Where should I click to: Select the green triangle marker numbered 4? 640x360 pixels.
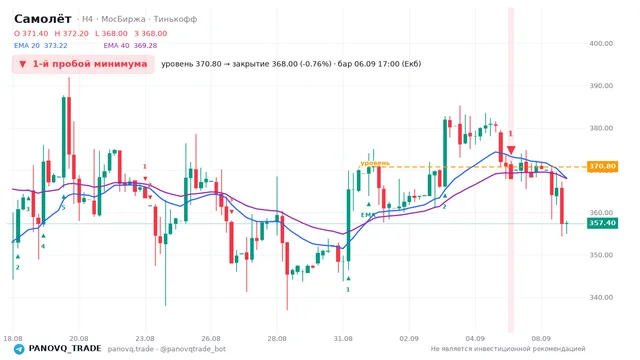[x=43, y=236]
